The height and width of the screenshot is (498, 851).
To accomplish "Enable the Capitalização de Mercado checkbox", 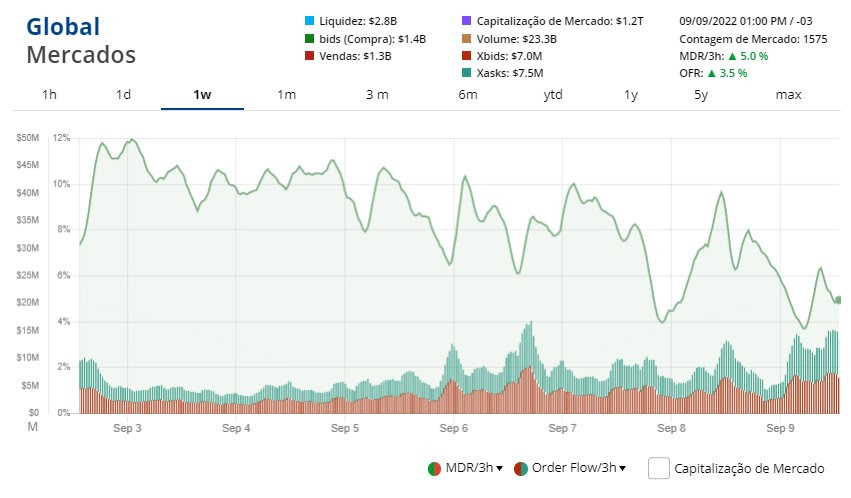I will pyautogui.click(x=658, y=468).
